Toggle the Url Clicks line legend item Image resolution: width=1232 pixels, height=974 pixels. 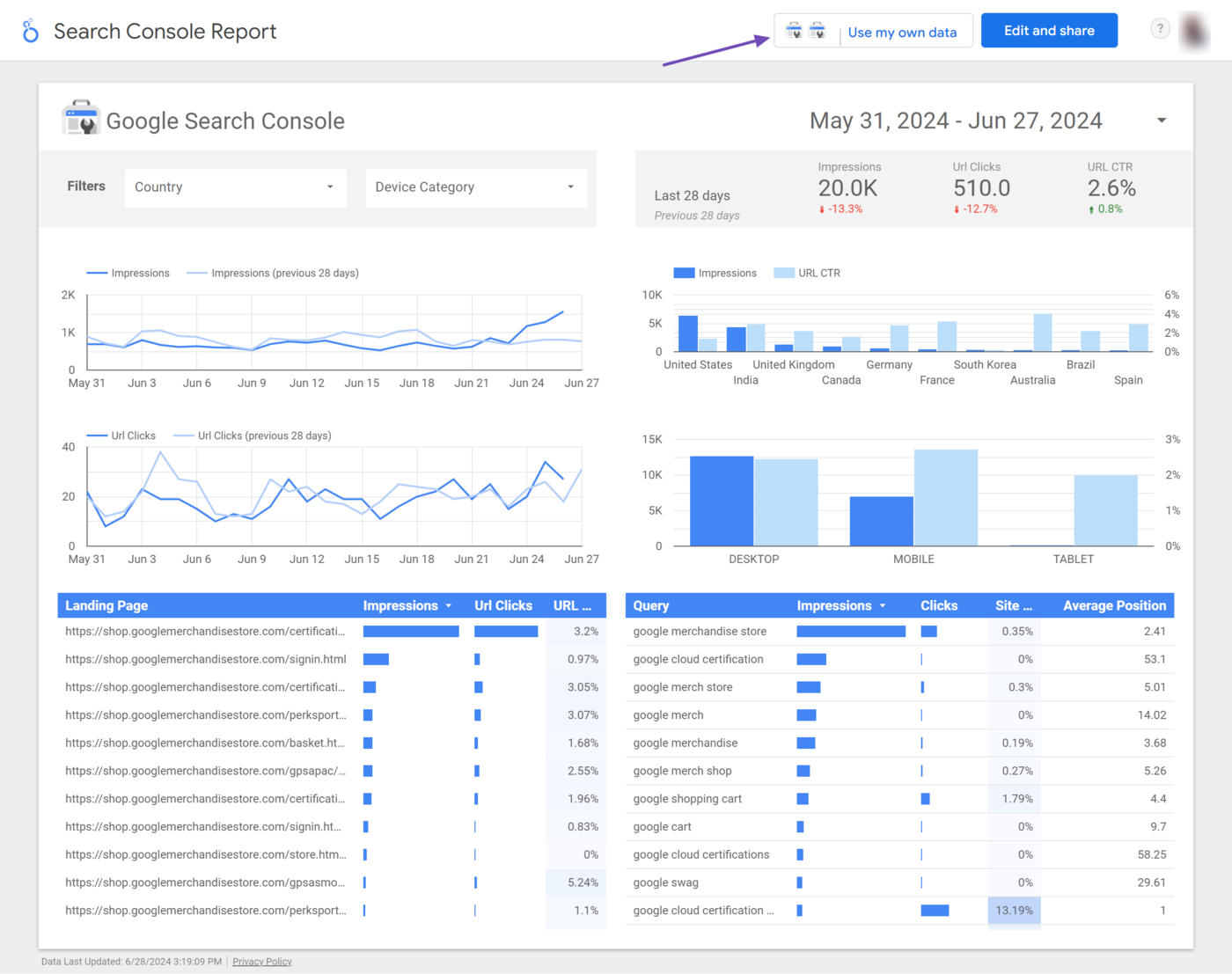pos(121,436)
